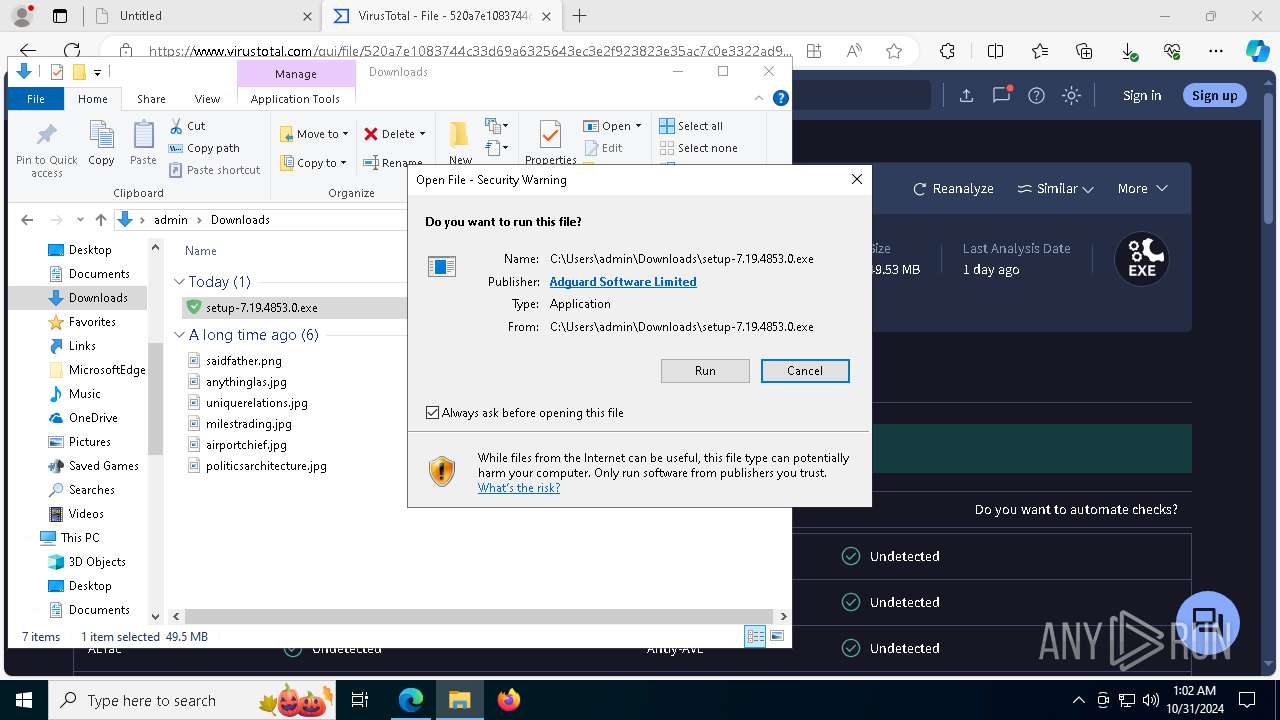Viewport: 1280px width, 720px height.
Task: Click Select all in ribbon
Action: coord(691,126)
